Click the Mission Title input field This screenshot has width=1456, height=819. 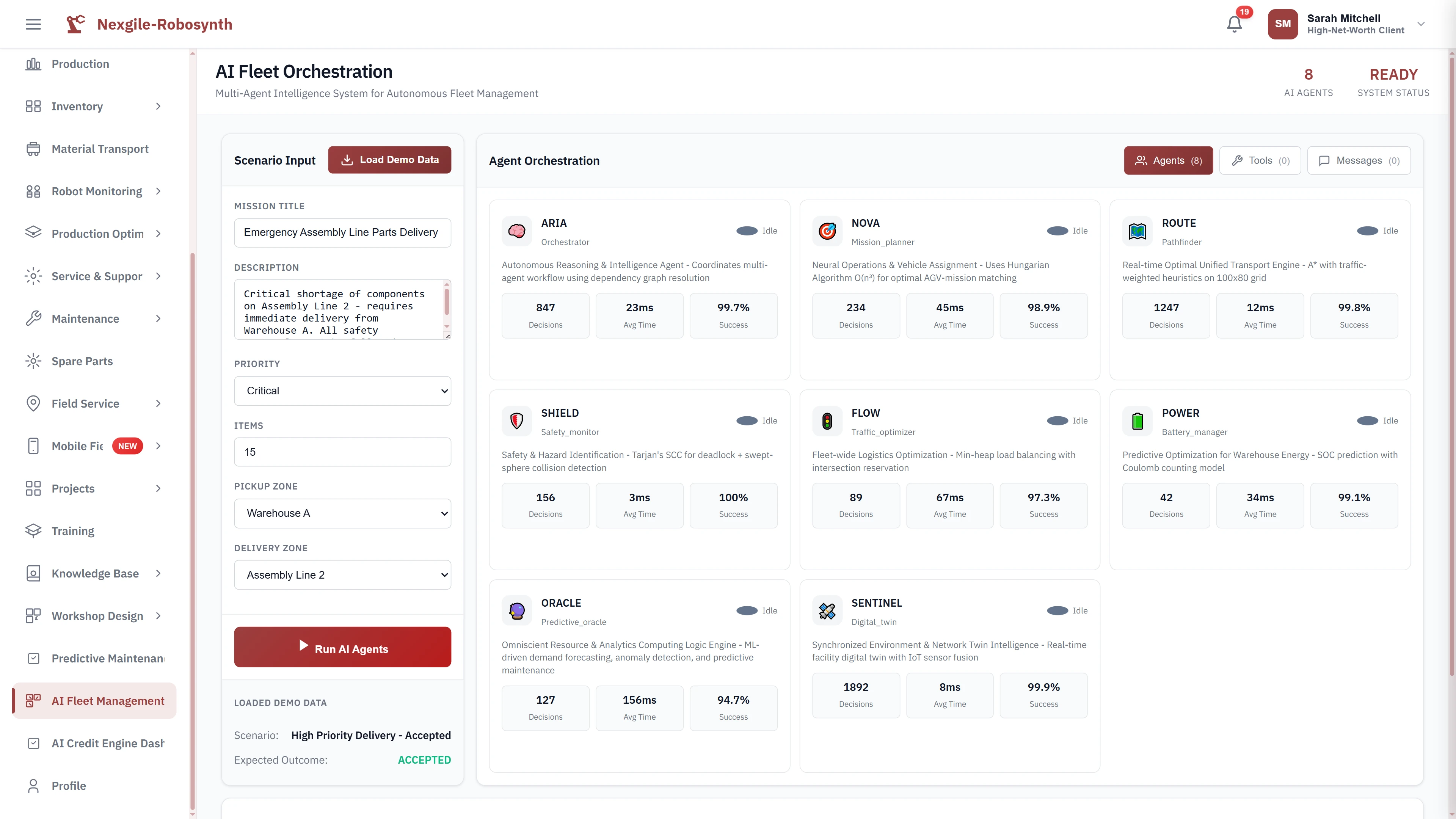click(342, 232)
